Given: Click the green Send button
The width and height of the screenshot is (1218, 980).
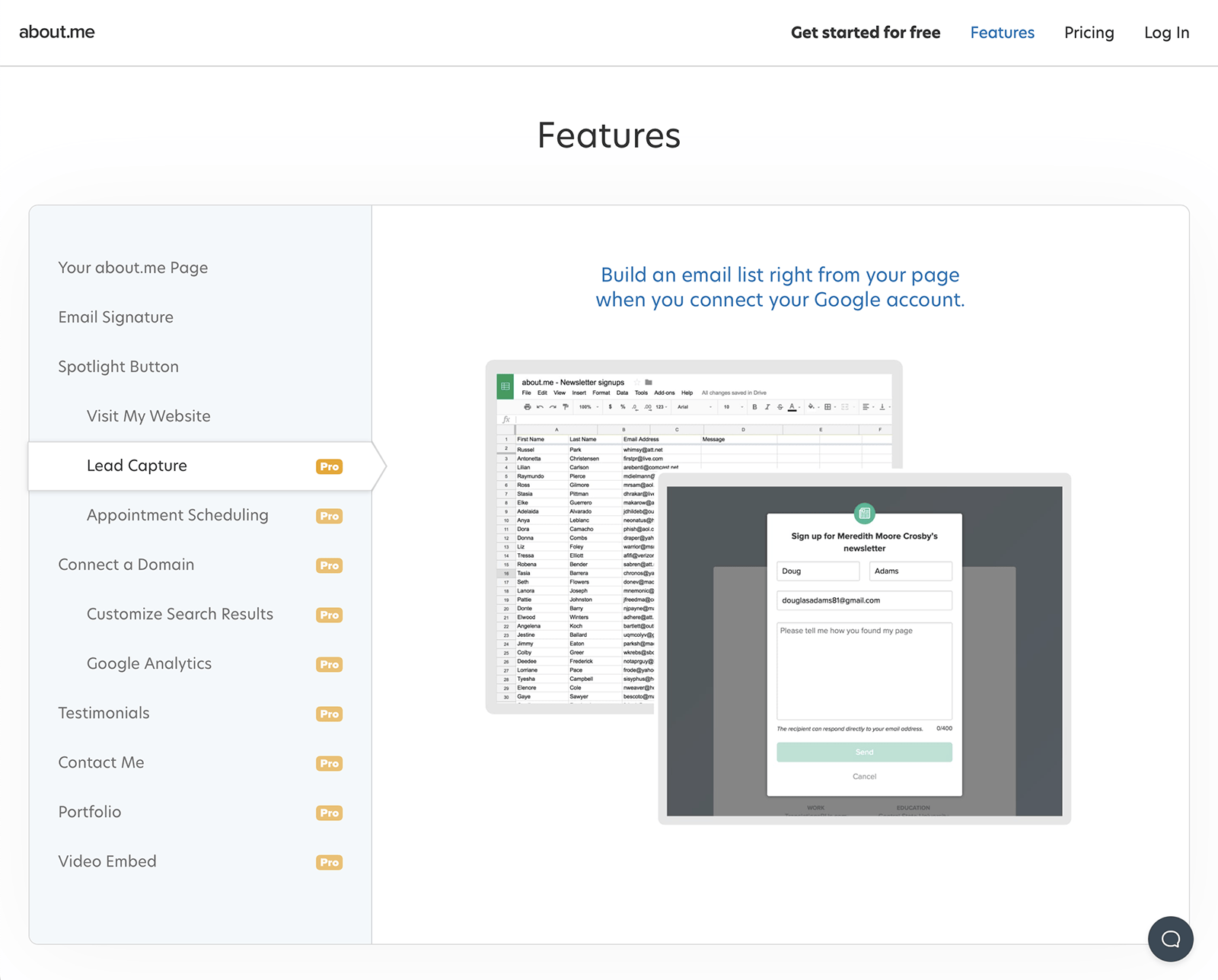Looking at the screenshot, I should (864, 752).
